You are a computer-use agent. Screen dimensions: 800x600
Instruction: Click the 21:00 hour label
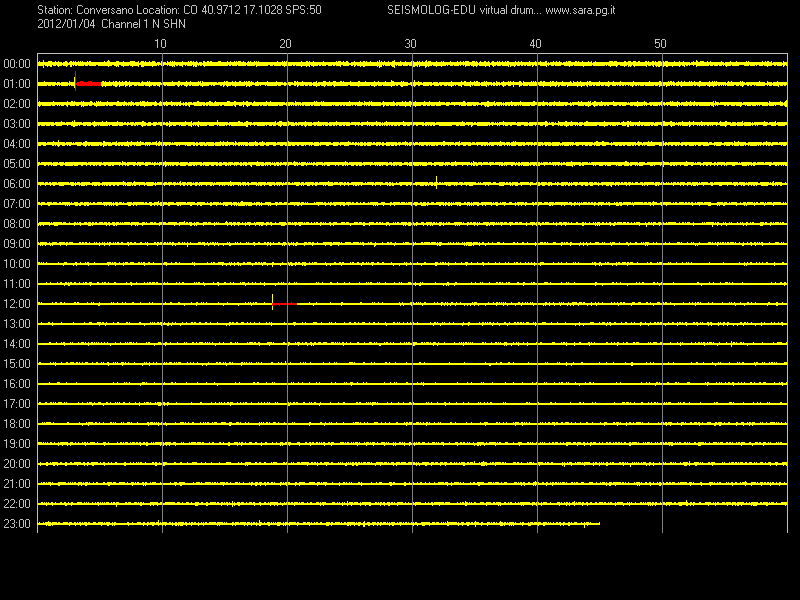click(x=17, y=484)
